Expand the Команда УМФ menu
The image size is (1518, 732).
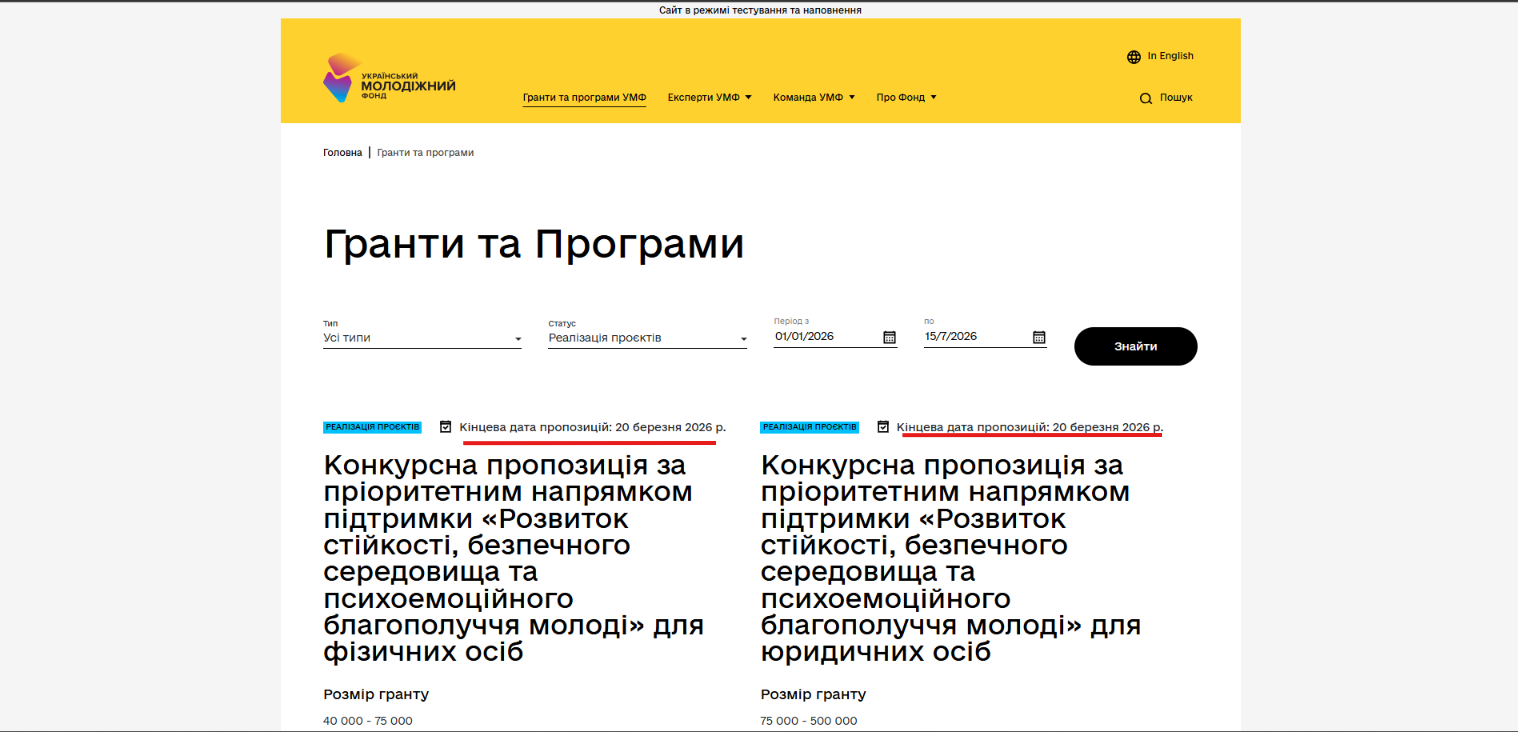814,98
